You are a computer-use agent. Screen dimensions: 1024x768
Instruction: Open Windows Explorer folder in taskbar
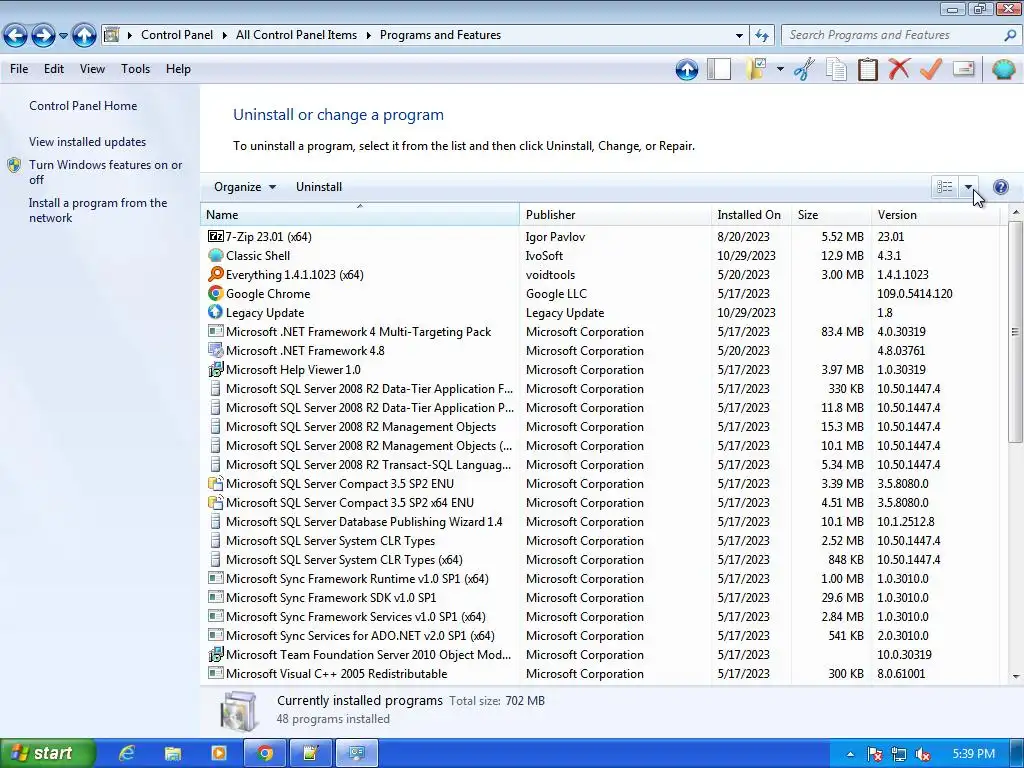(x=172, y=753)
